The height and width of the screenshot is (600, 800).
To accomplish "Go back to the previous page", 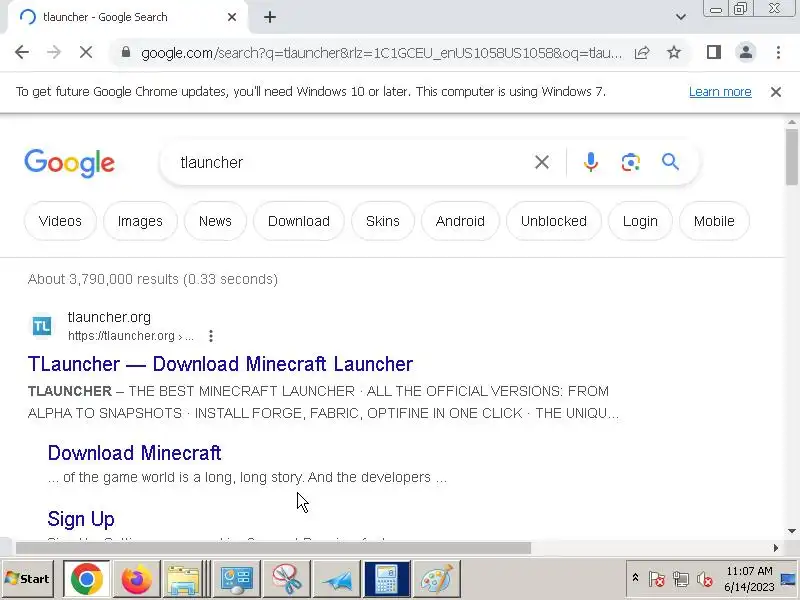I will pyautogui.click(x=22, y=52).
